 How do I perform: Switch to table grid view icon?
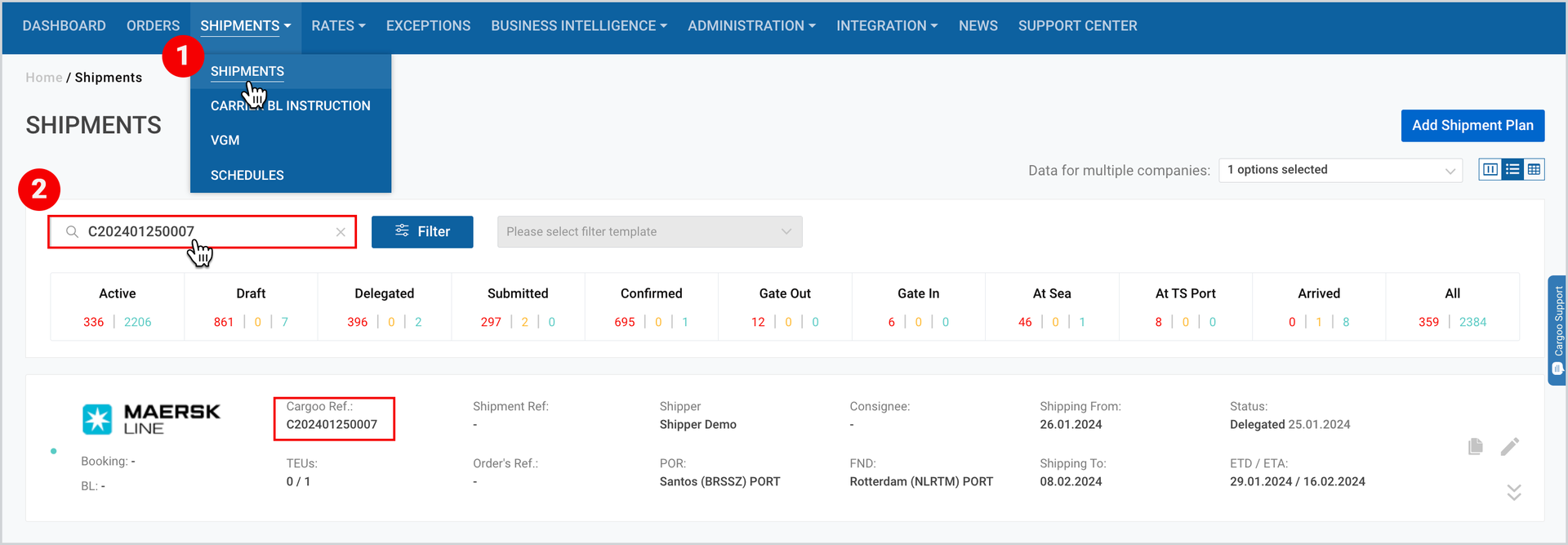click(1534, 169)
